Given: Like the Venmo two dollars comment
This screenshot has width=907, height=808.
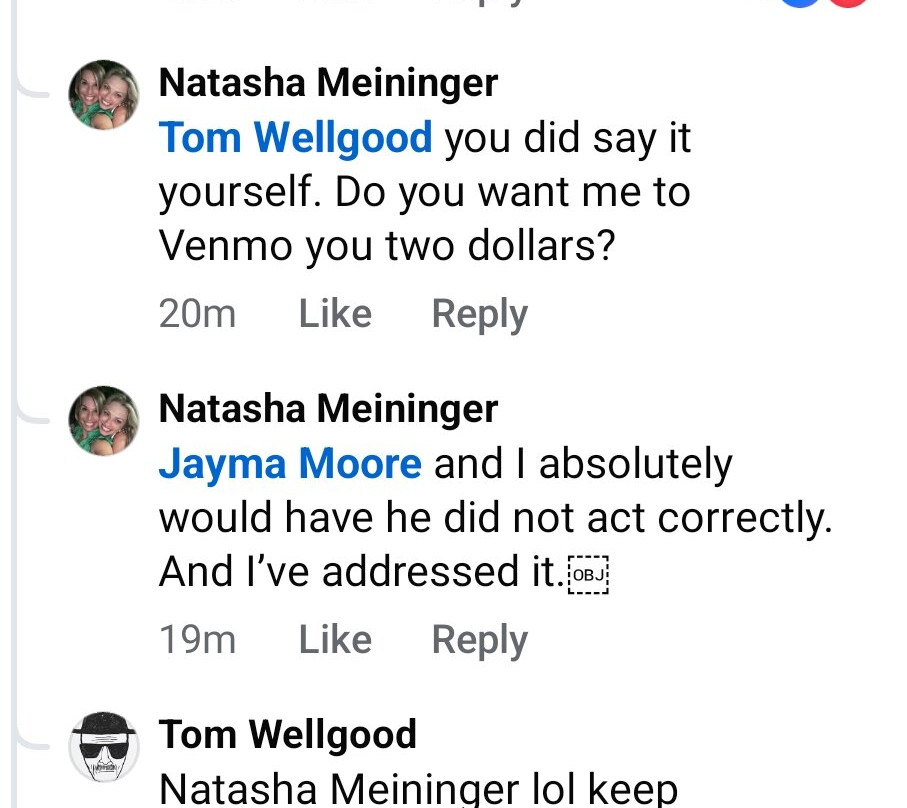Looking at the screenshot, I should coord(335,314).
